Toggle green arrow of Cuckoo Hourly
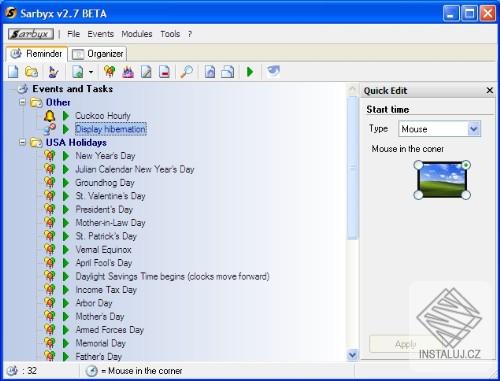This screenshot has width=500, height=381. tap(66, 116)
